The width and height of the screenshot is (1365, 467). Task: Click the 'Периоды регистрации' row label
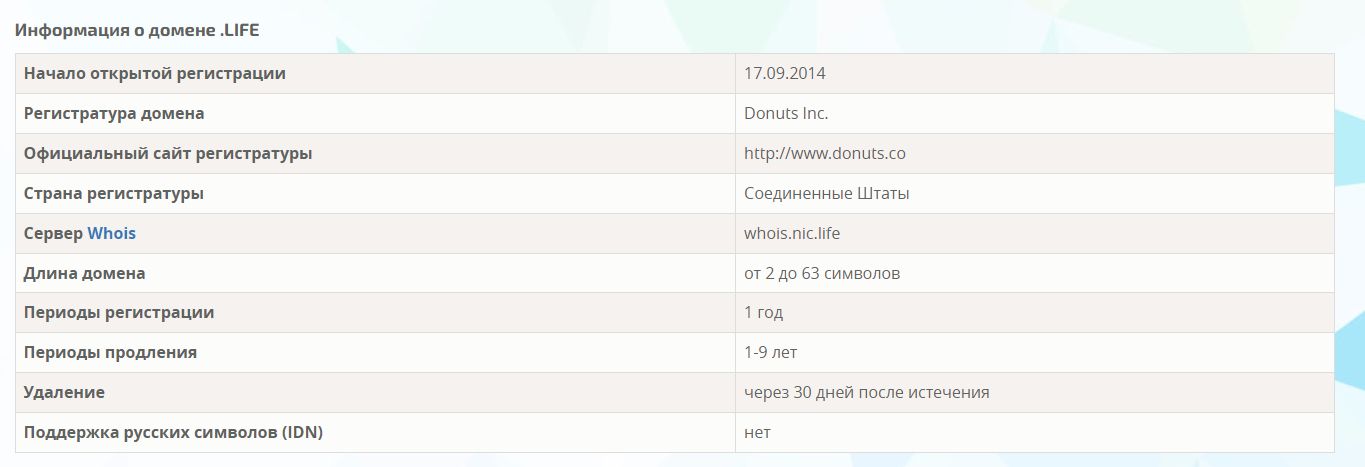click(119, 312)
